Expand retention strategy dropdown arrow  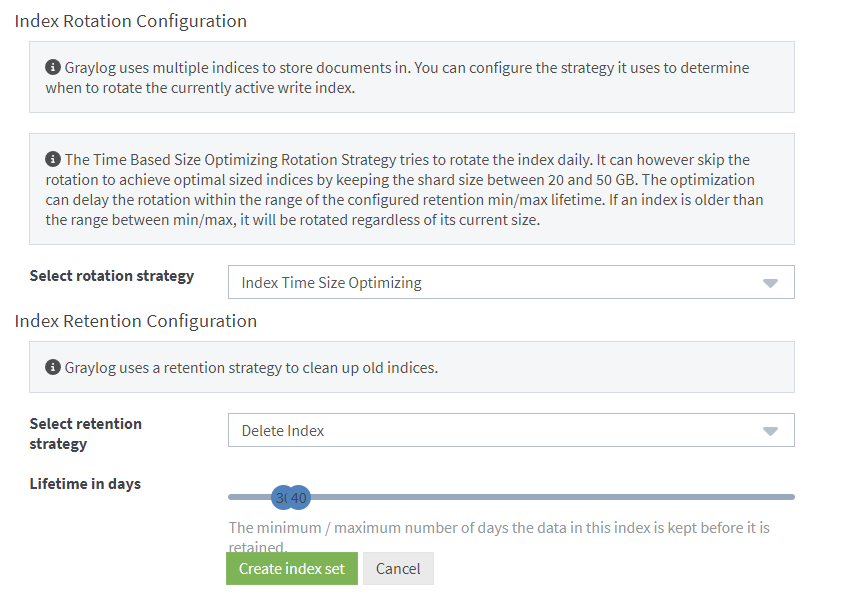pos(770,431)
